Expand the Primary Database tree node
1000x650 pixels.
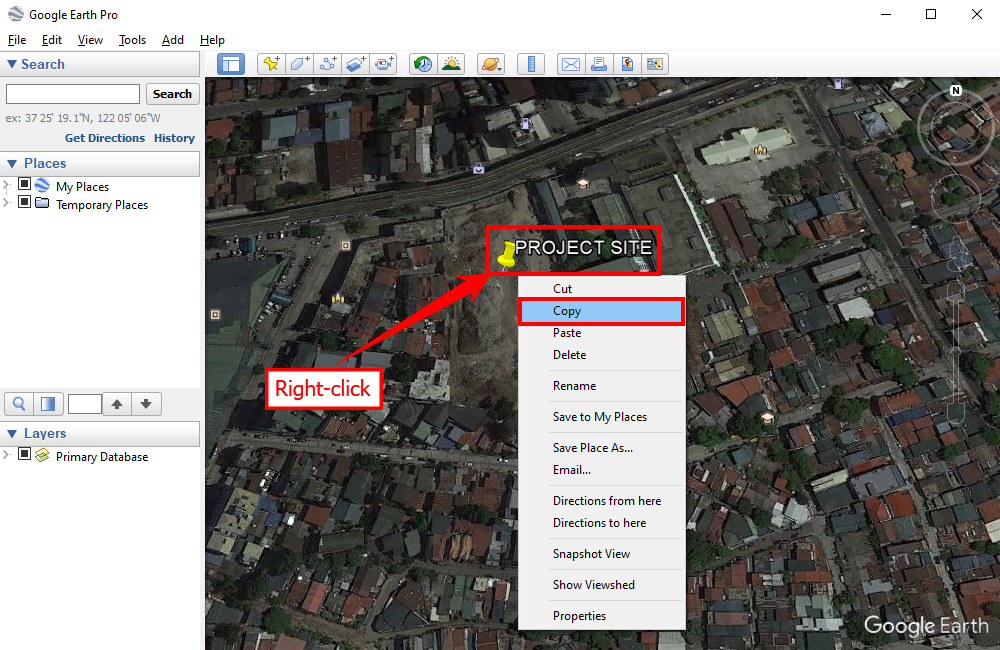coord(6,455)
